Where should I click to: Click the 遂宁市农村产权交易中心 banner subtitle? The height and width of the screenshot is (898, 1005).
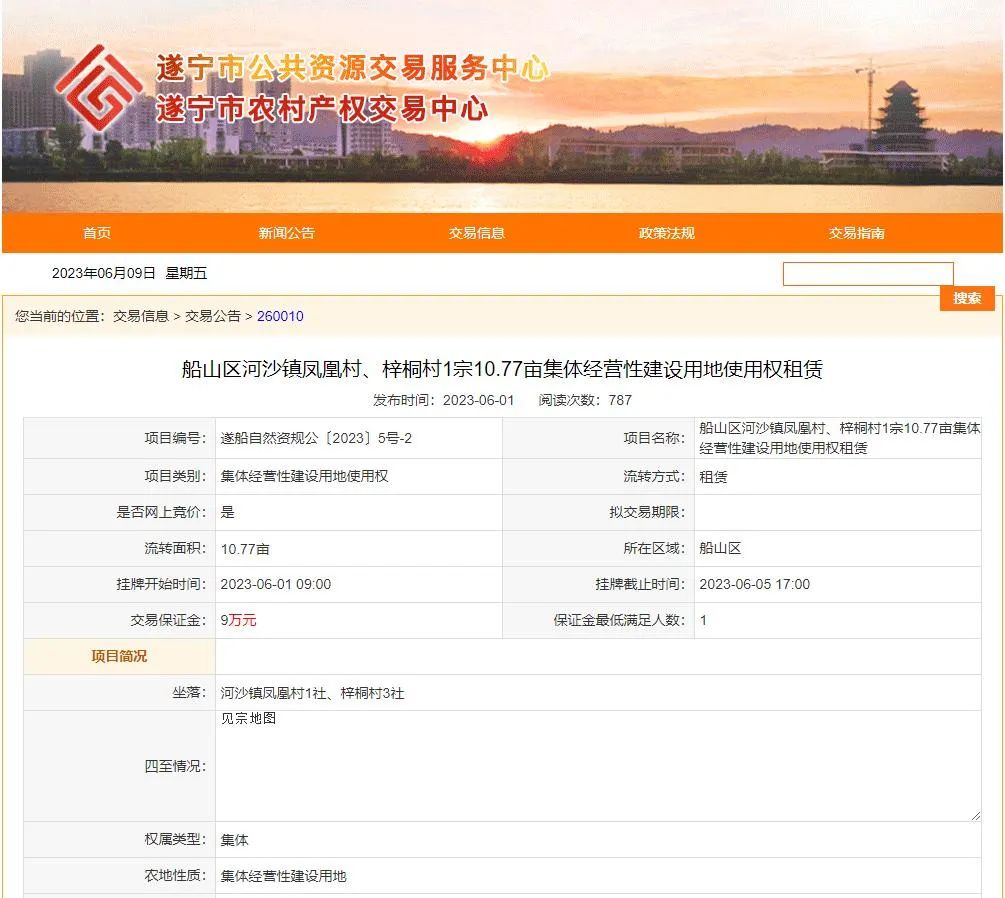321,108
